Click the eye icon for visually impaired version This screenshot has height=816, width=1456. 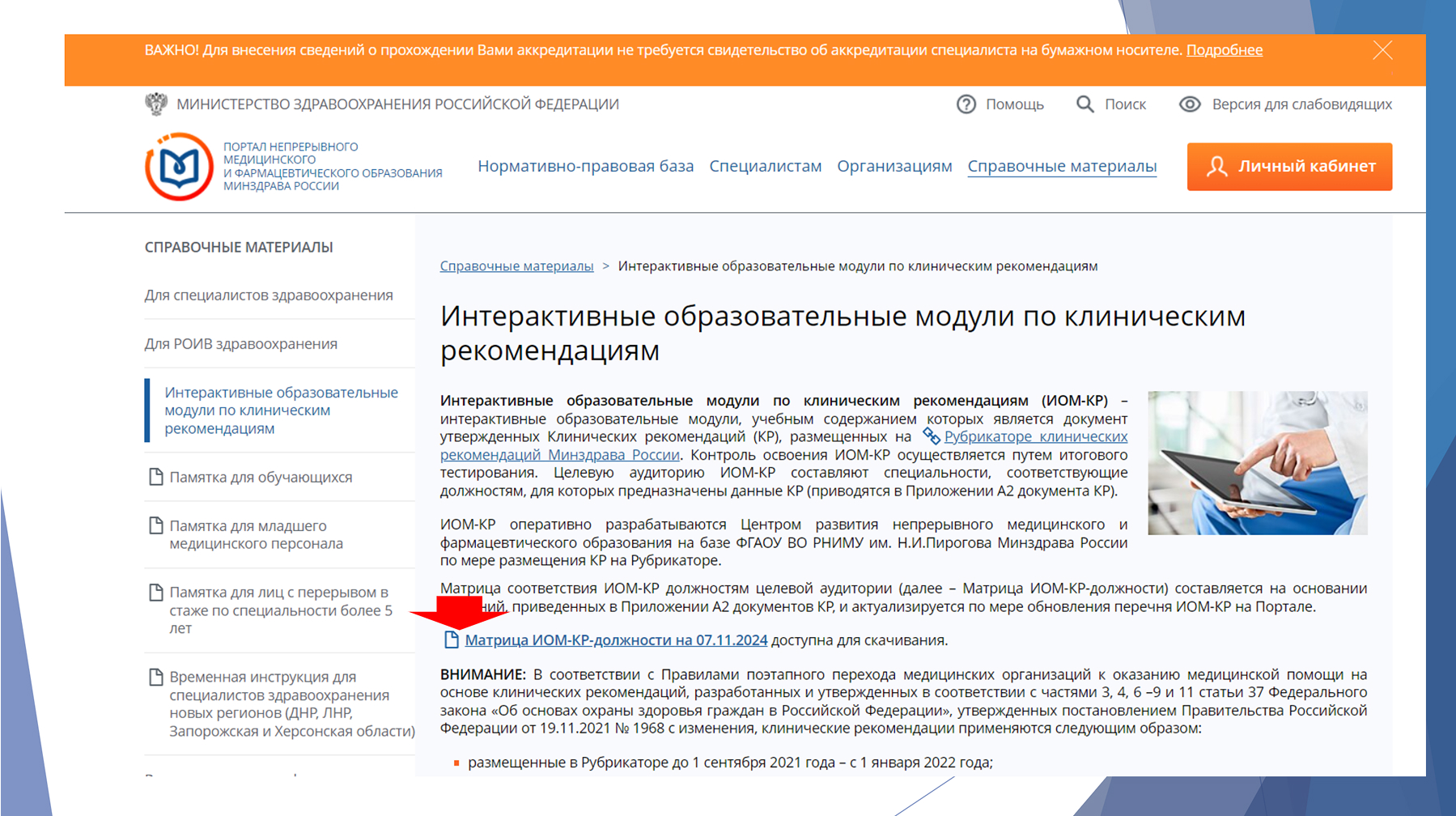[1189, 104]
